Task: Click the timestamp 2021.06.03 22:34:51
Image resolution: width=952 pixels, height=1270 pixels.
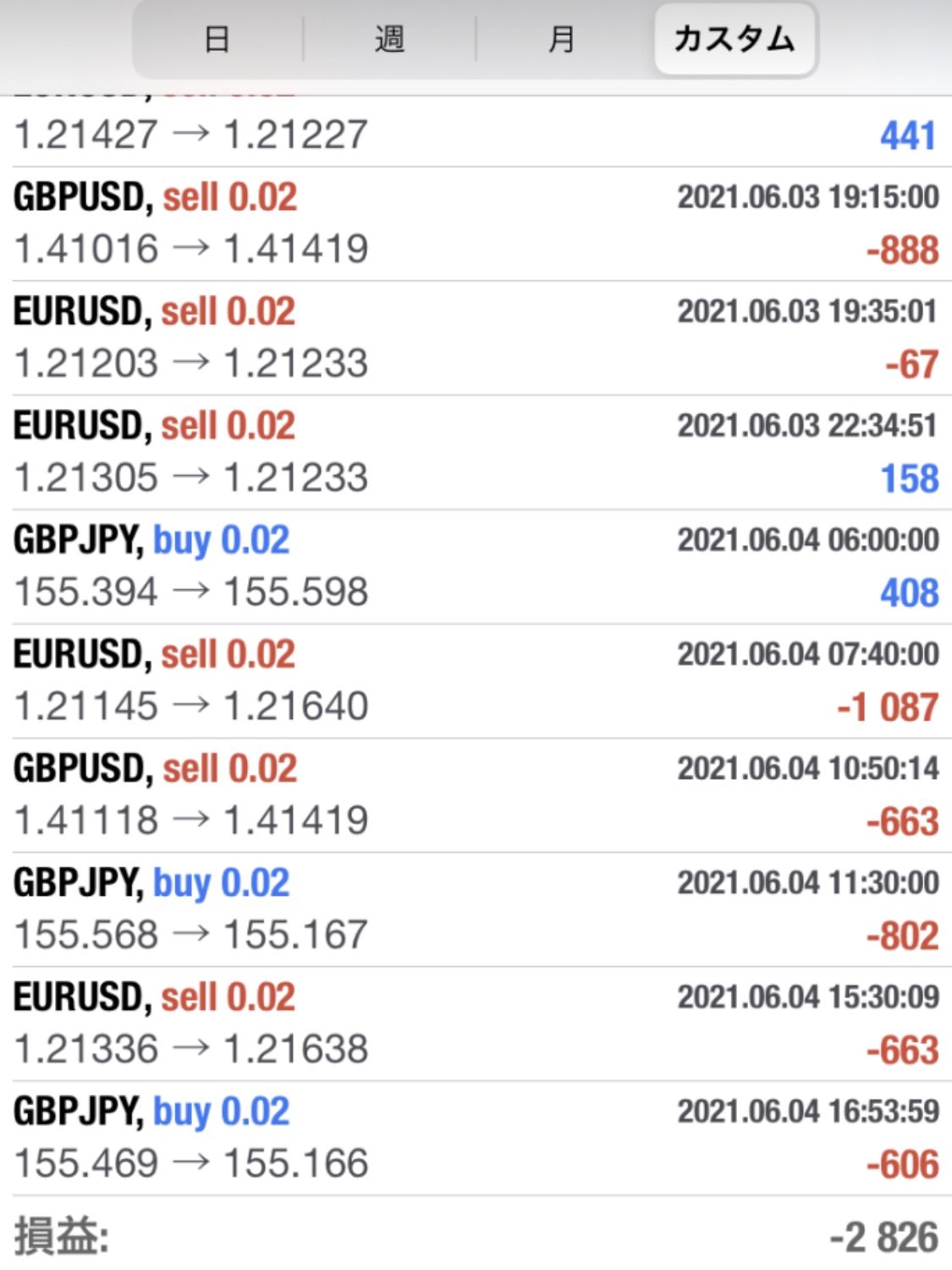Action: click(x=807, y=425)
